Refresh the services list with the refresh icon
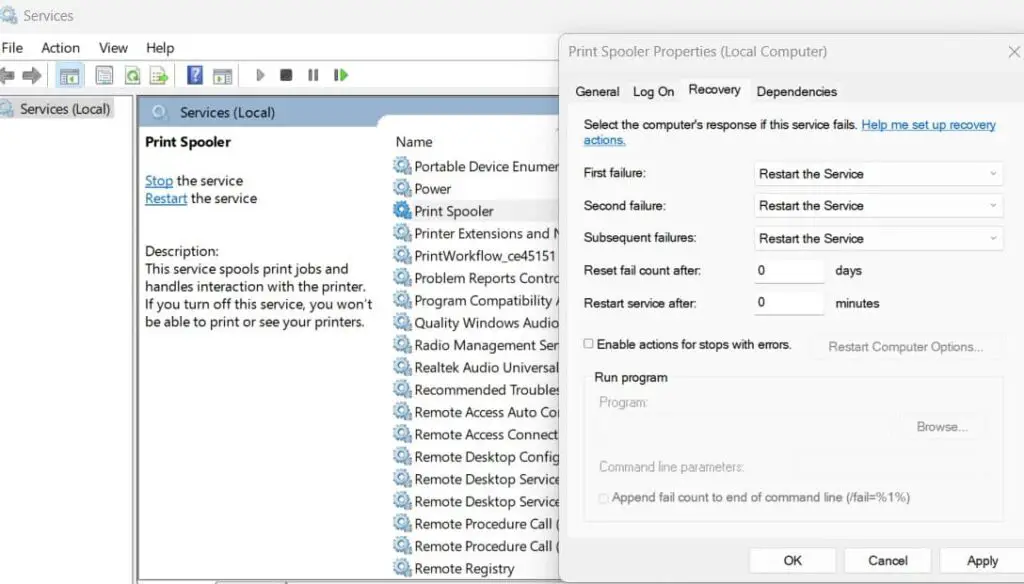 coord(132,74)
